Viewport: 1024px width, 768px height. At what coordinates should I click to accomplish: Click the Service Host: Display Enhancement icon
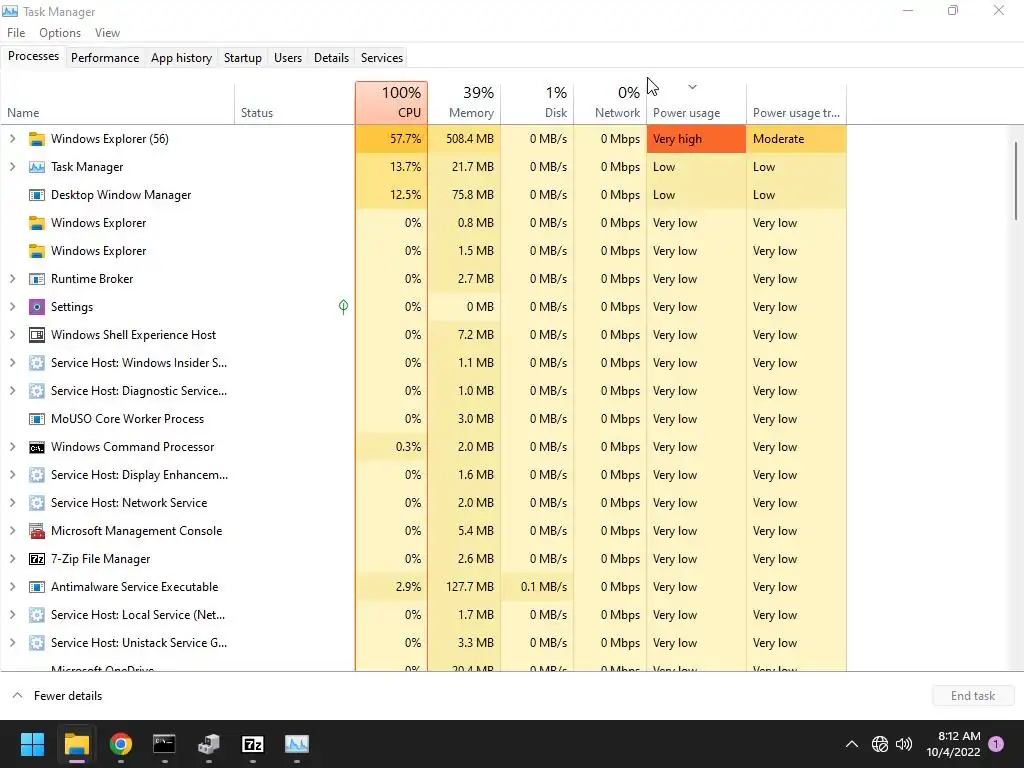point(37,475)
